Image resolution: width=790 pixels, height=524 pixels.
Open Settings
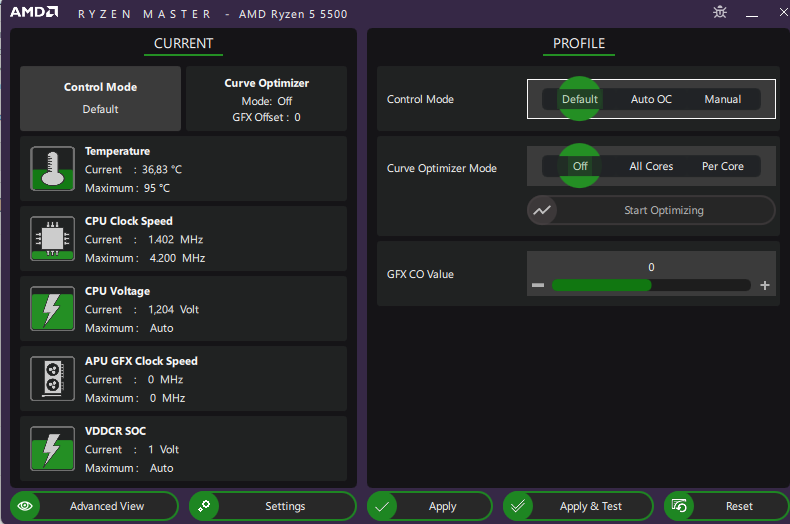click(x=273, y=506)
